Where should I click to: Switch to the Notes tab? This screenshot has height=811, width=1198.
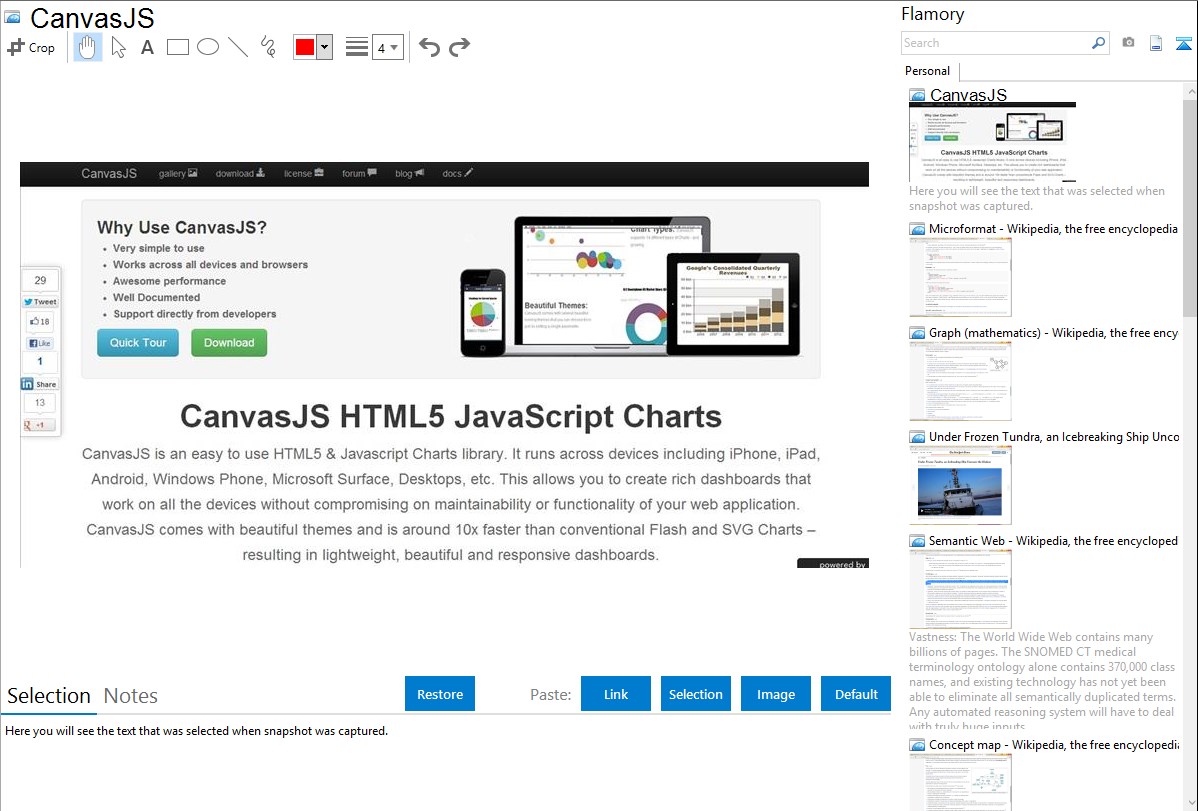[131, 696]
